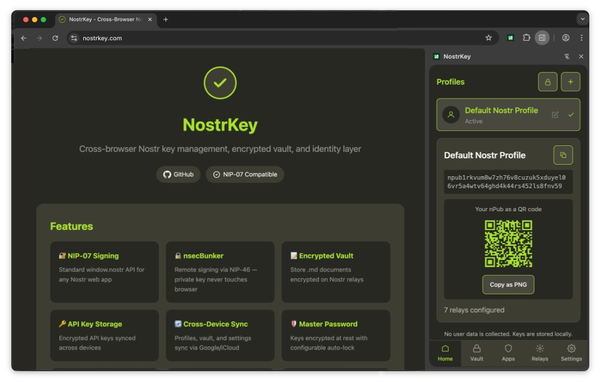The image size is (600, 382).
Task: Toggle the browser side panel button
Action: pyautogui.click(x=542, y=38)
